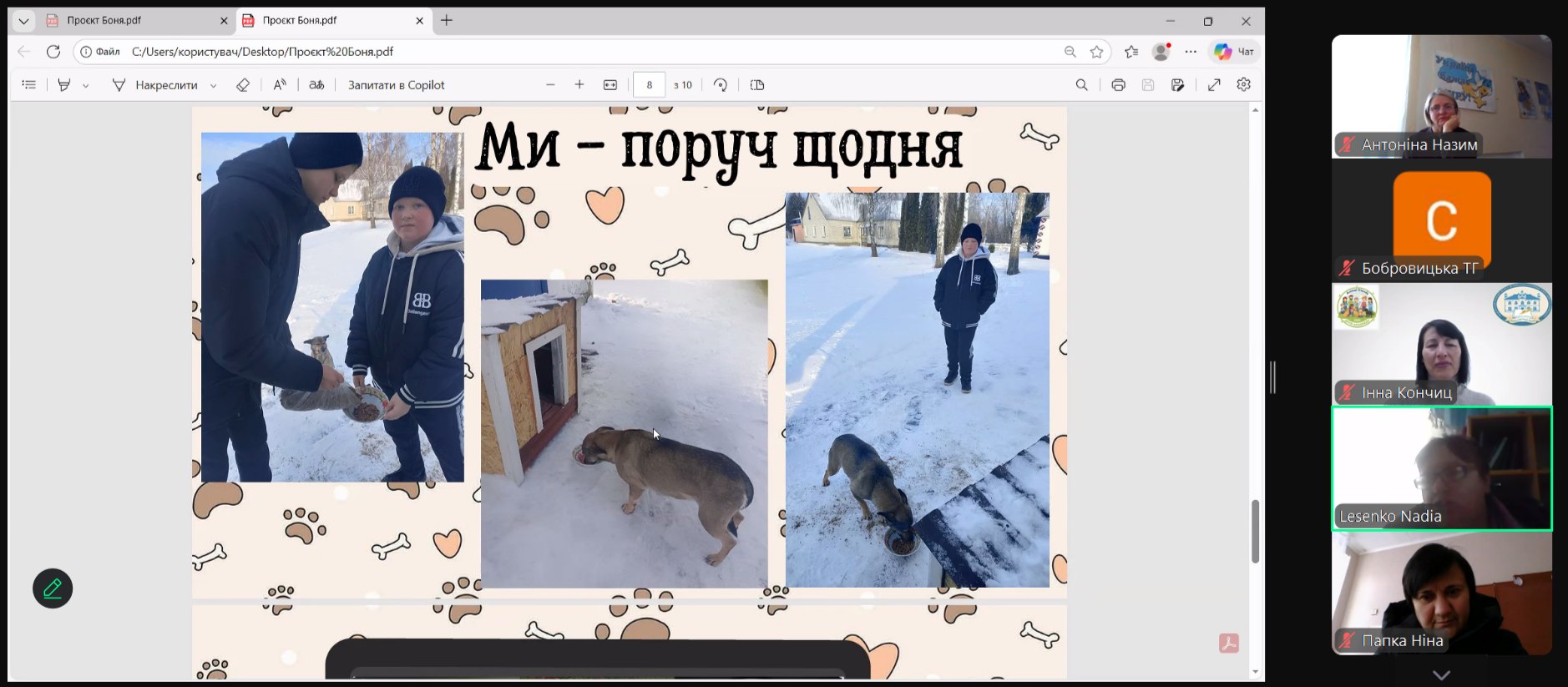Add this page to favorites
Image resolution: width=1568 pixels, height=687 pixels.
click(x=1096, y=52)
